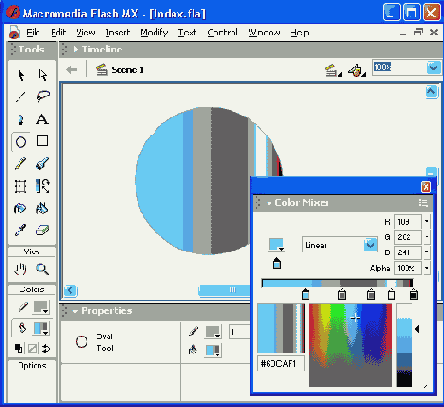
Task: Click the stage scroll up arrow
Action: [431, 91]
